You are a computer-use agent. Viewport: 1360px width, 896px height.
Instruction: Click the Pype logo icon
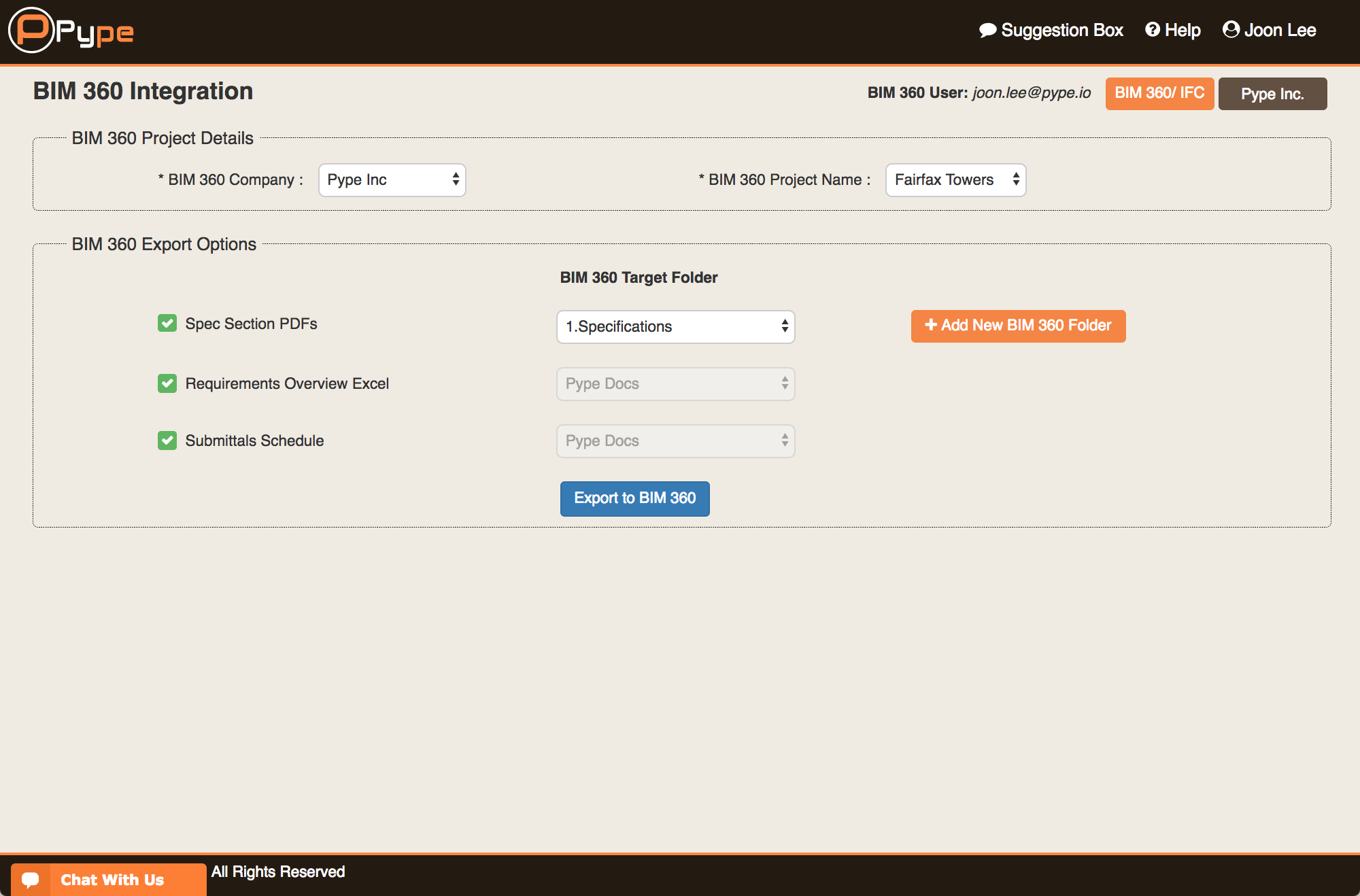pos(31,30)
